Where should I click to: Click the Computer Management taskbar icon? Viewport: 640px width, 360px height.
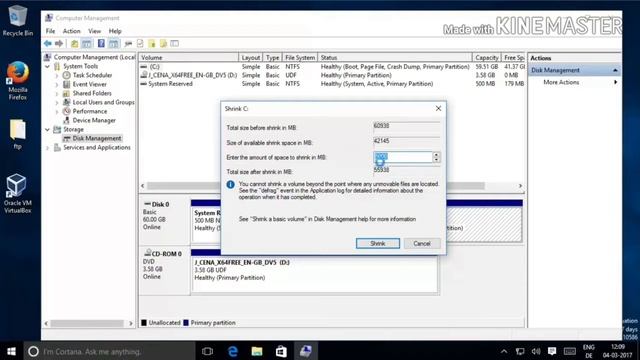(x=306, y=351)
